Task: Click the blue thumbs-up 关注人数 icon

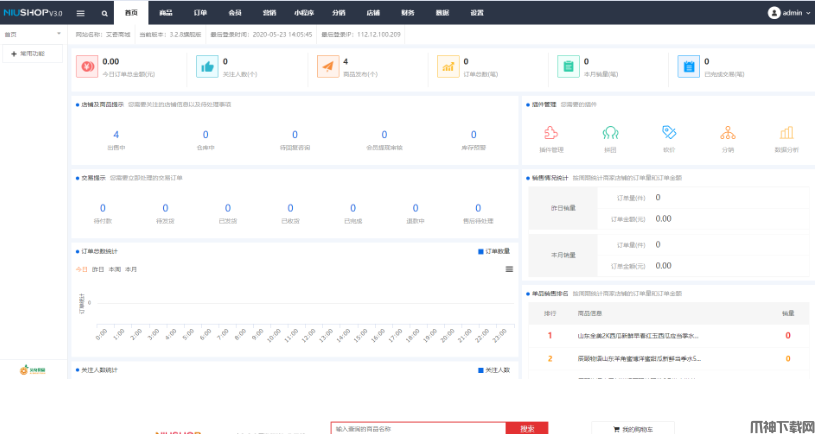Action: coord(206,66)
